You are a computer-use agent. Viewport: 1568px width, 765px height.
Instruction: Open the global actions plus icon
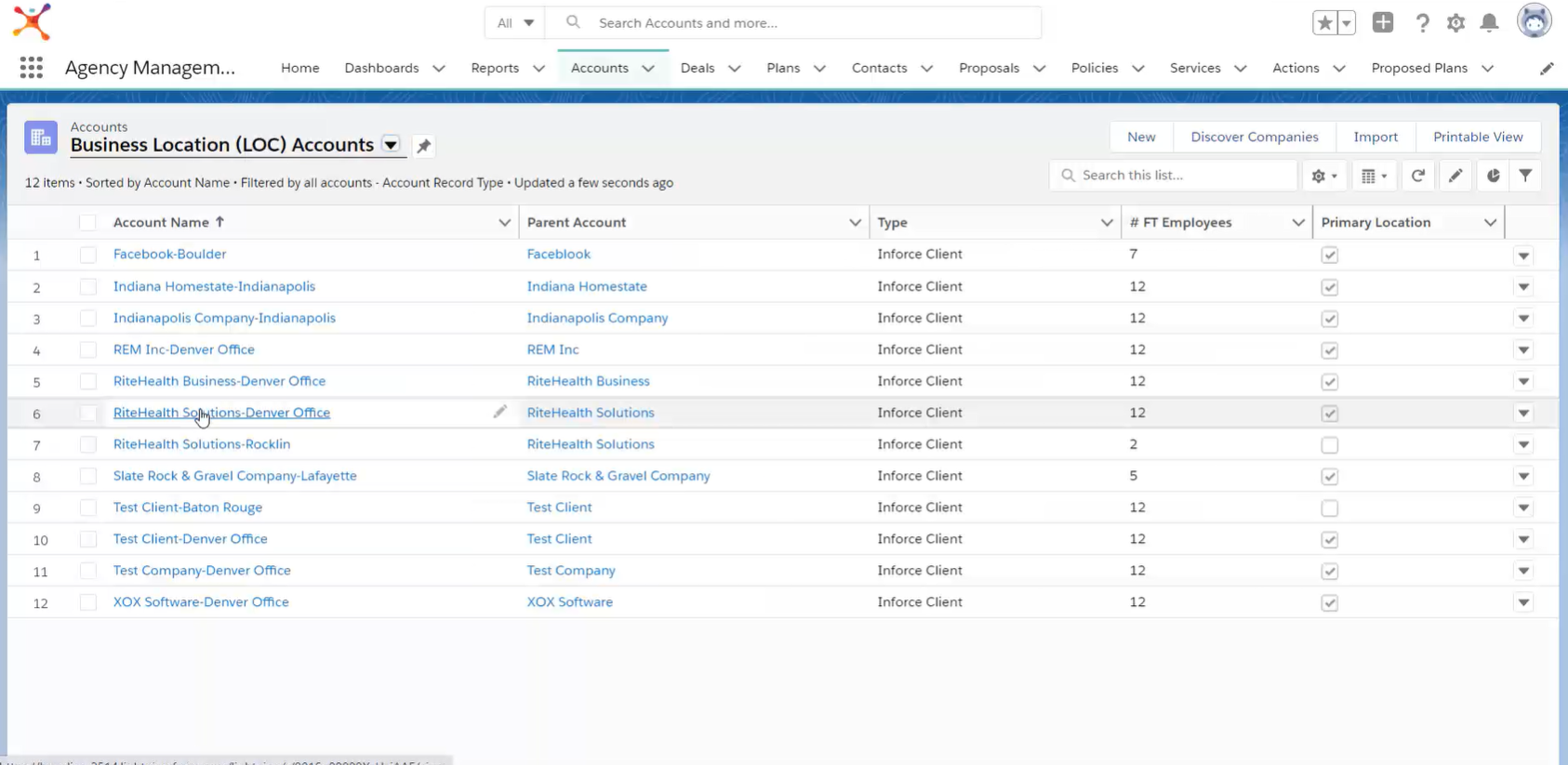pos(1383,22)
